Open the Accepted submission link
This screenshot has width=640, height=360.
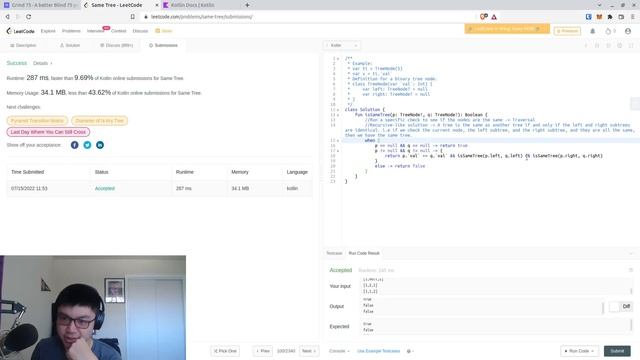point(104,189)
